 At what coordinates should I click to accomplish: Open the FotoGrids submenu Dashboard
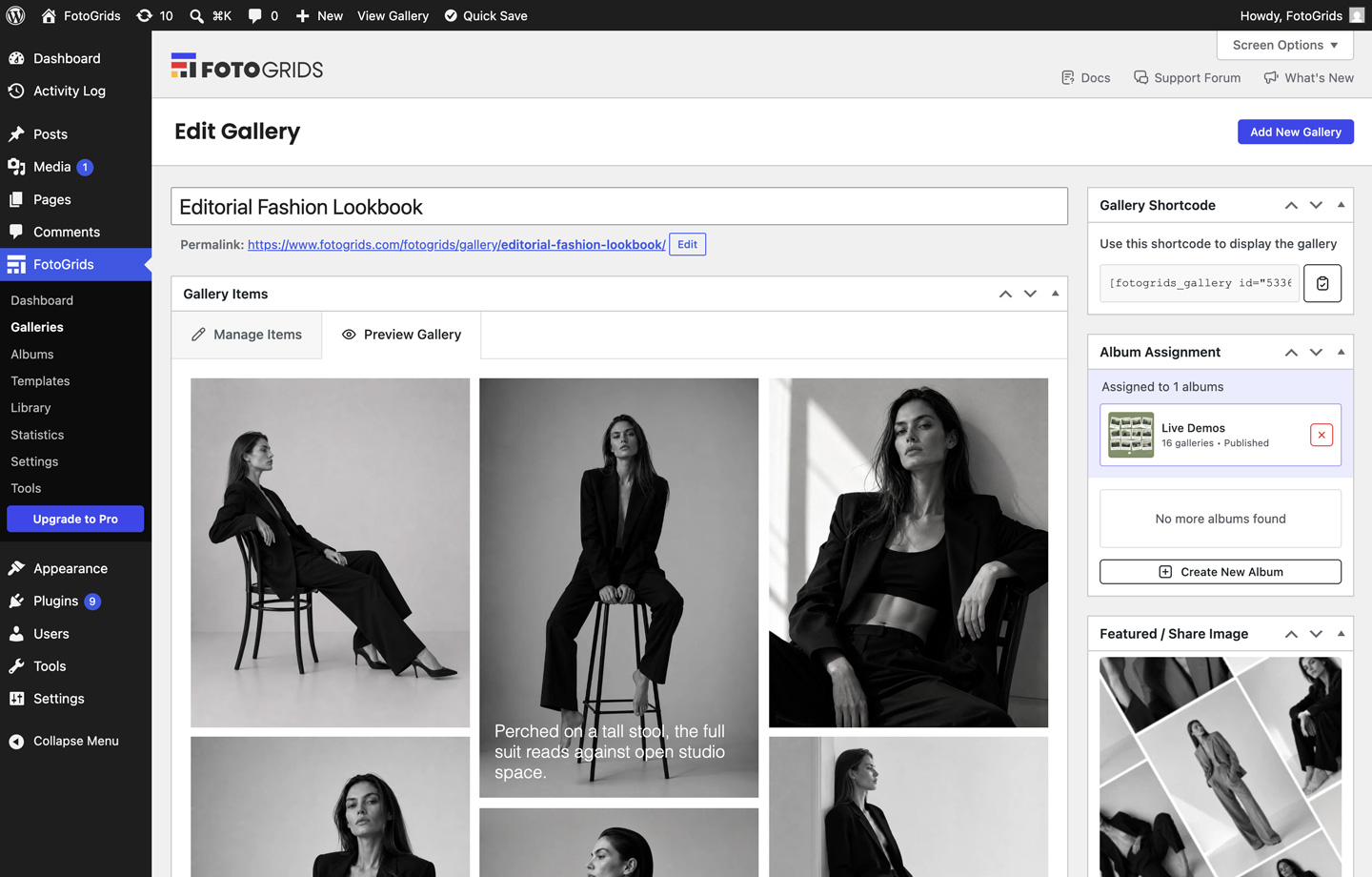point(42,300)
